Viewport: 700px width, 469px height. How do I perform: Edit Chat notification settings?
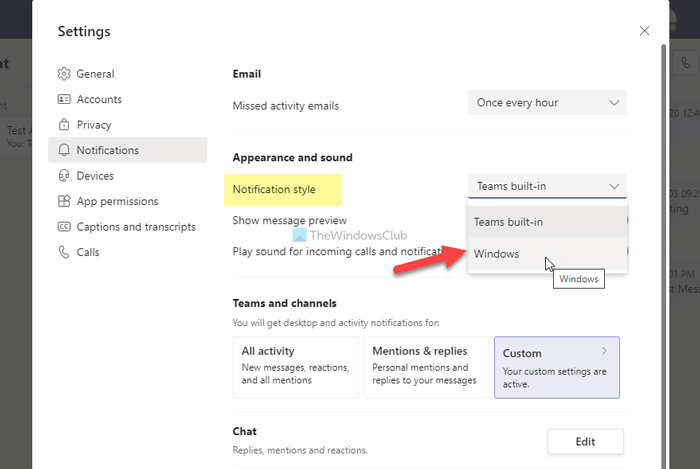585,442
